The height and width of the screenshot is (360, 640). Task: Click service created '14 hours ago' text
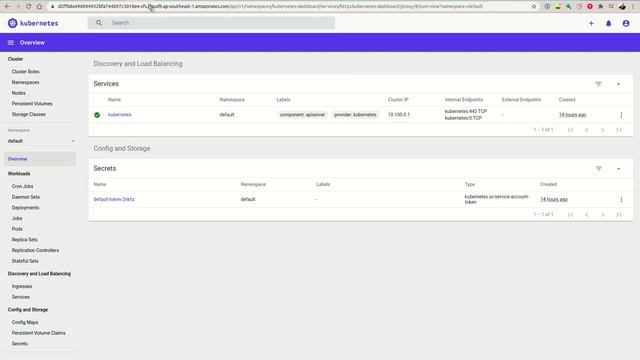pyautogui.click(x=572, y=115)
